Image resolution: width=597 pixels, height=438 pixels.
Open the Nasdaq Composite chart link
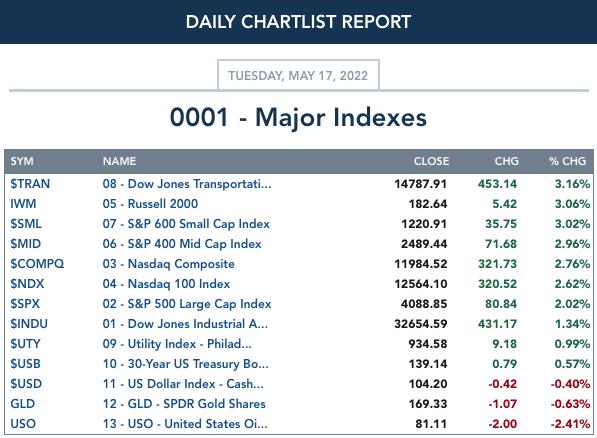[168, 264]
